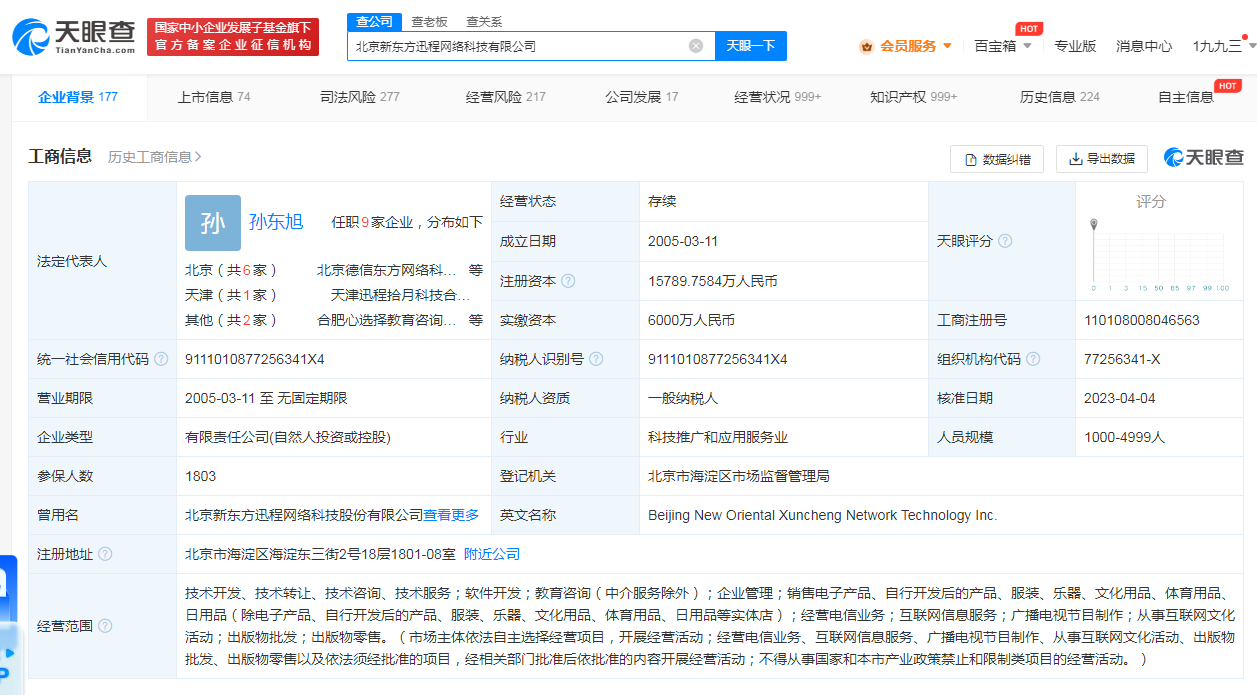1257x695 pixels.
Task: Open help icon next to 经营范围
Action: point(105,626)
